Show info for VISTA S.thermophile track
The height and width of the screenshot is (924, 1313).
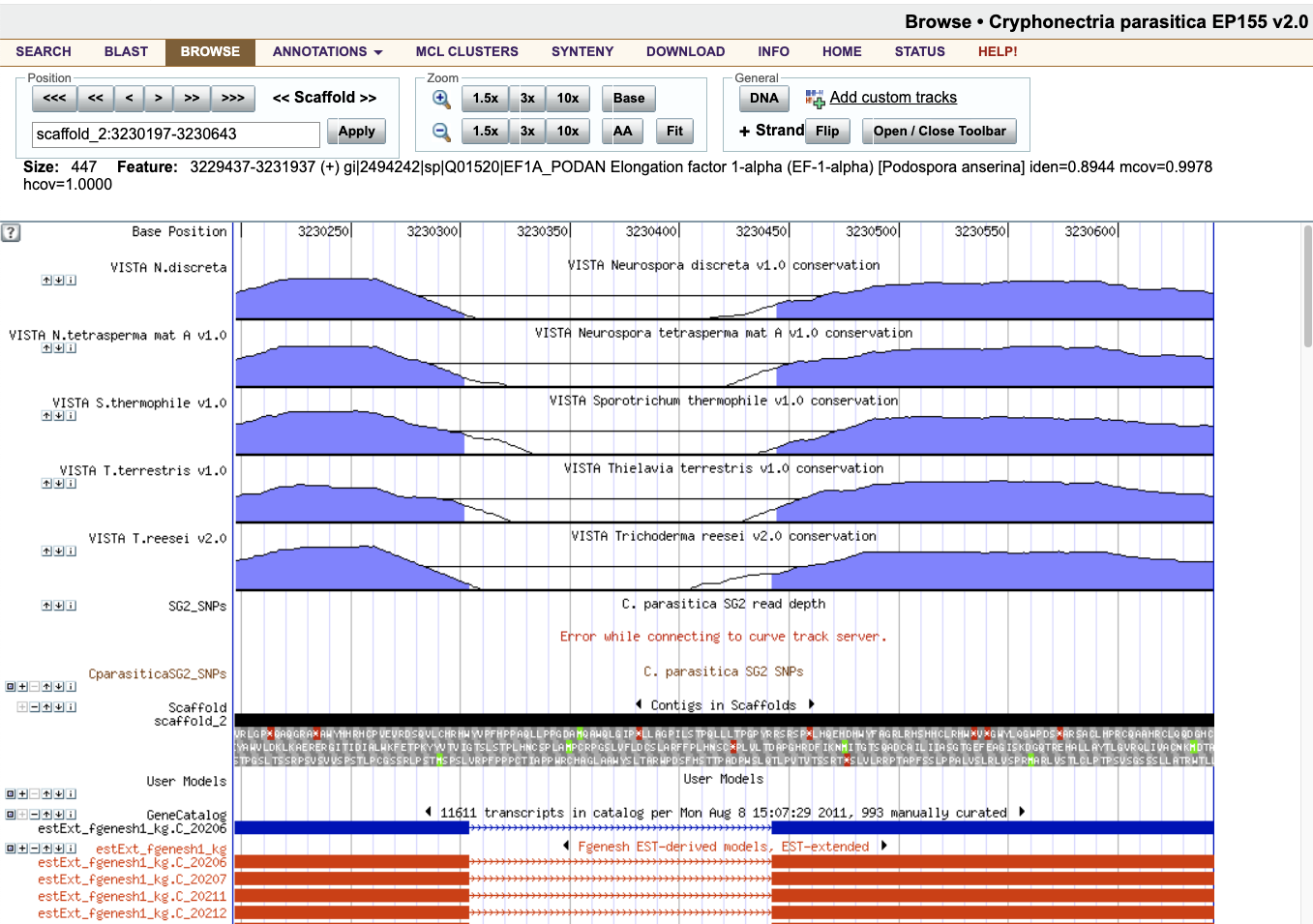[71, 416]
